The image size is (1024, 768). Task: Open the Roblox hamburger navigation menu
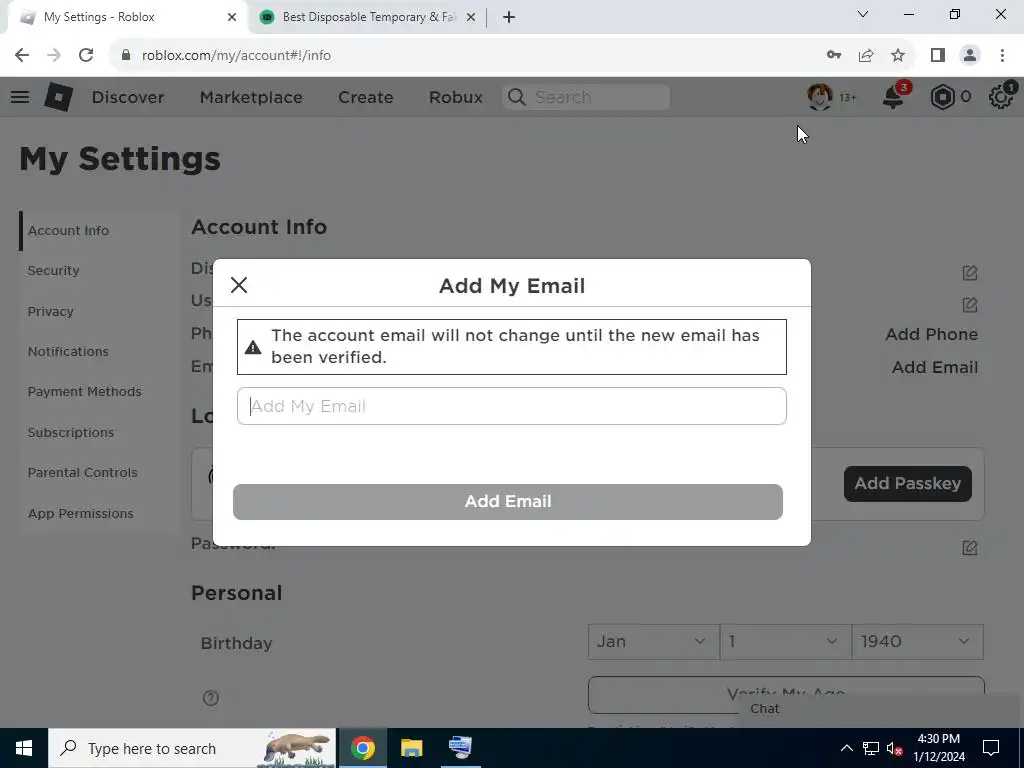coord(20,97)
